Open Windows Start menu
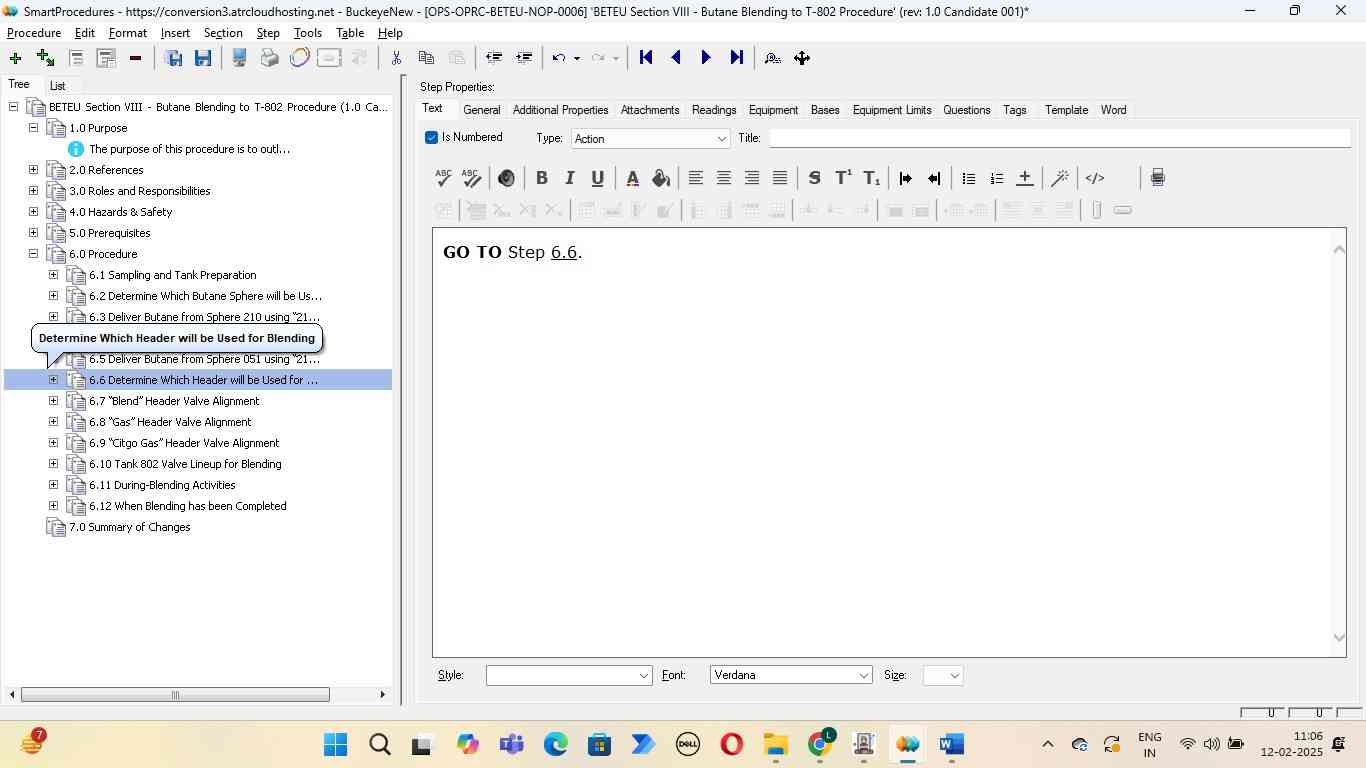Image resolution: width=1366 pixels, height=768 pixels. (336, 745)
